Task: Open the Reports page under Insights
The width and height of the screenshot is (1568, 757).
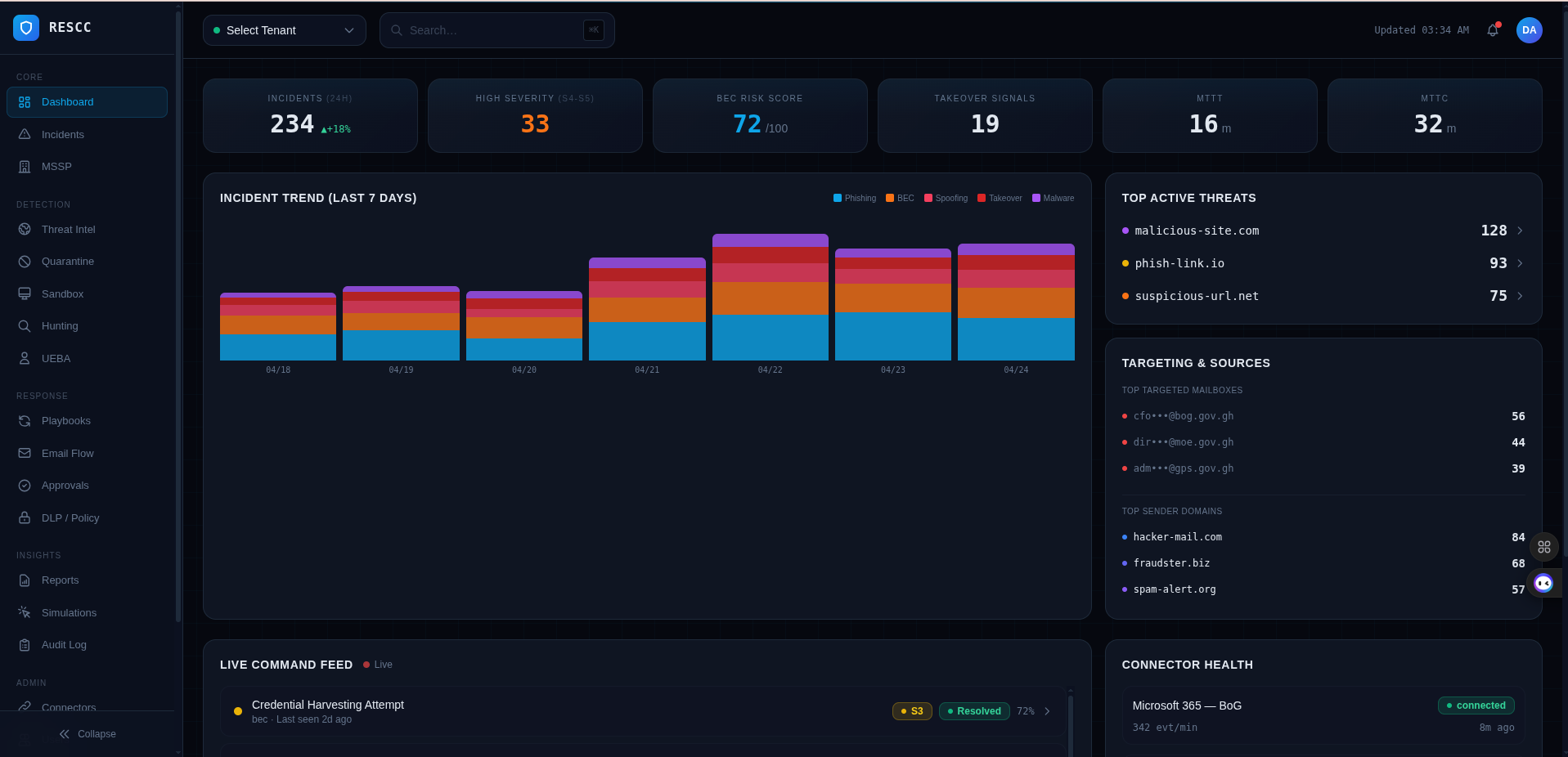Action: (x=59, y=580)
